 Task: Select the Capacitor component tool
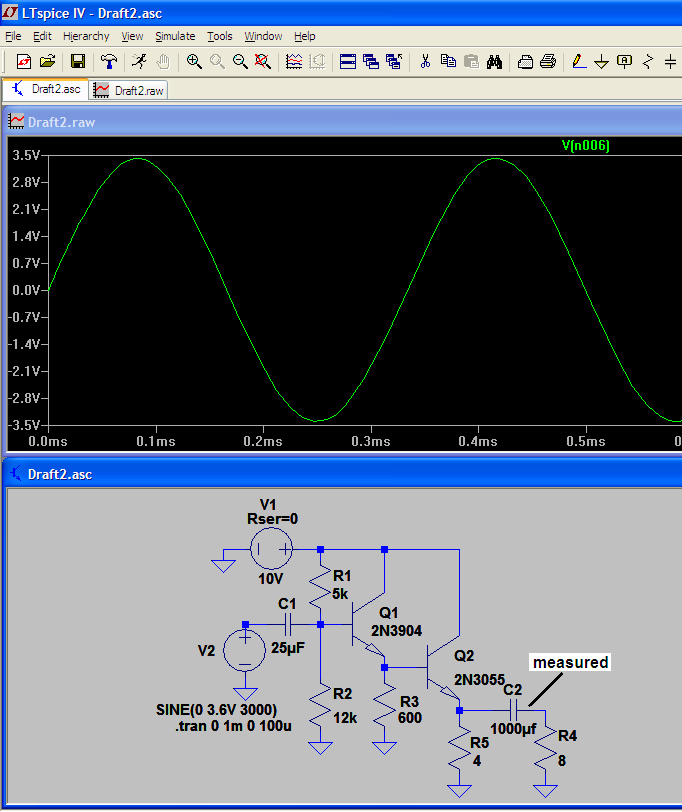pyautogui.click(x=670, y=62)
